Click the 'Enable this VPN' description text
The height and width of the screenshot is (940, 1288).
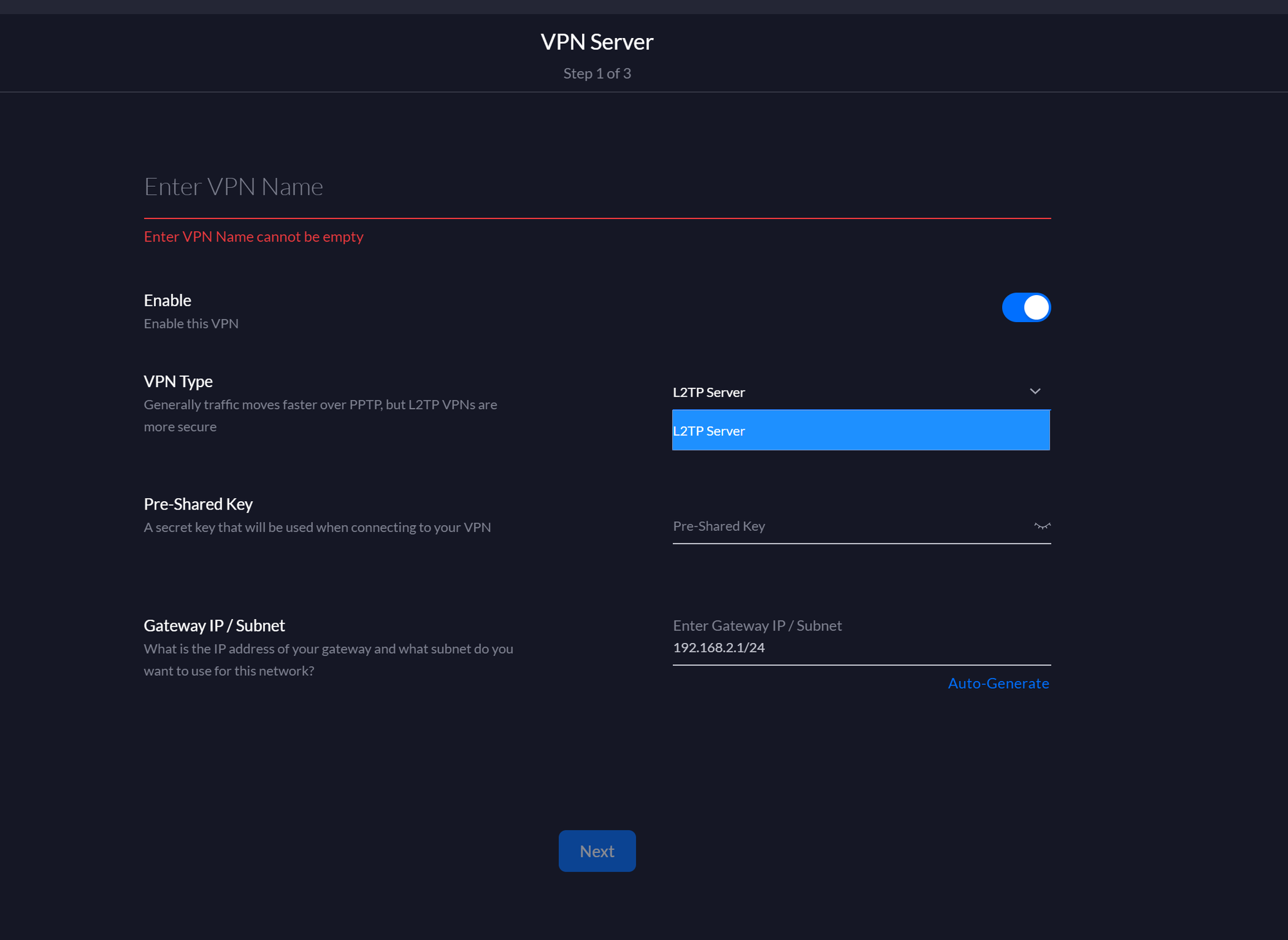pos(191,323)
